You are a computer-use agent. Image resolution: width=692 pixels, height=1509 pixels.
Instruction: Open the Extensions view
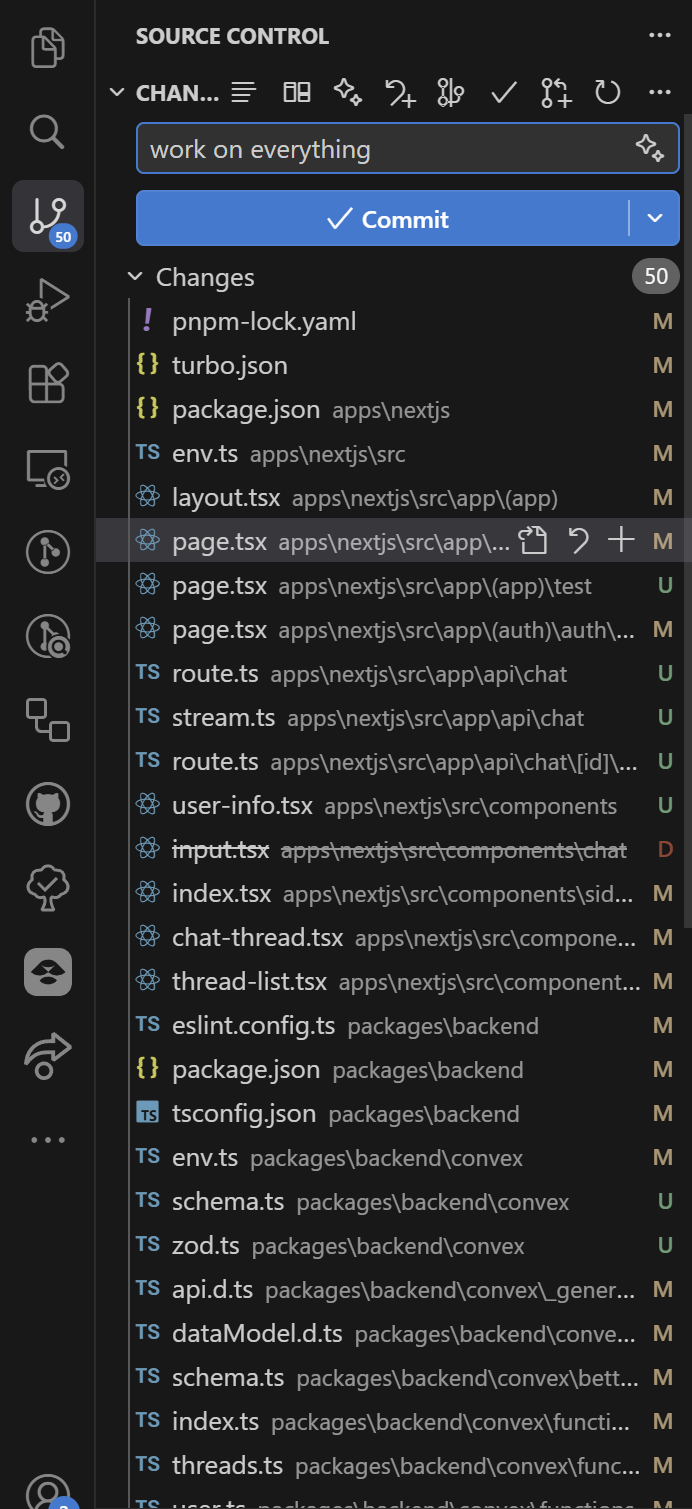(47, 383)
